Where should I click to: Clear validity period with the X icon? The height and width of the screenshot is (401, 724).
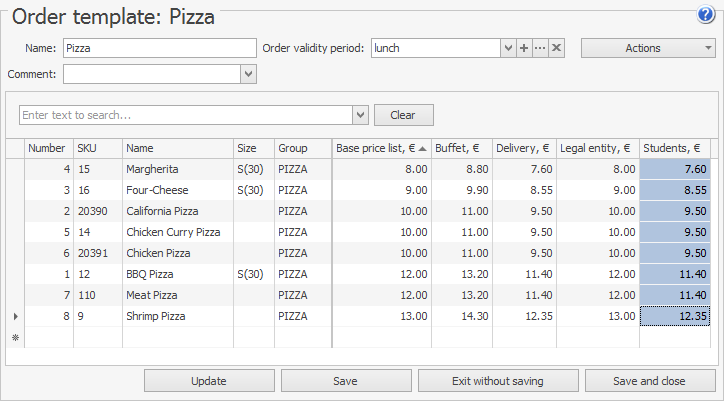coord(557,48)
